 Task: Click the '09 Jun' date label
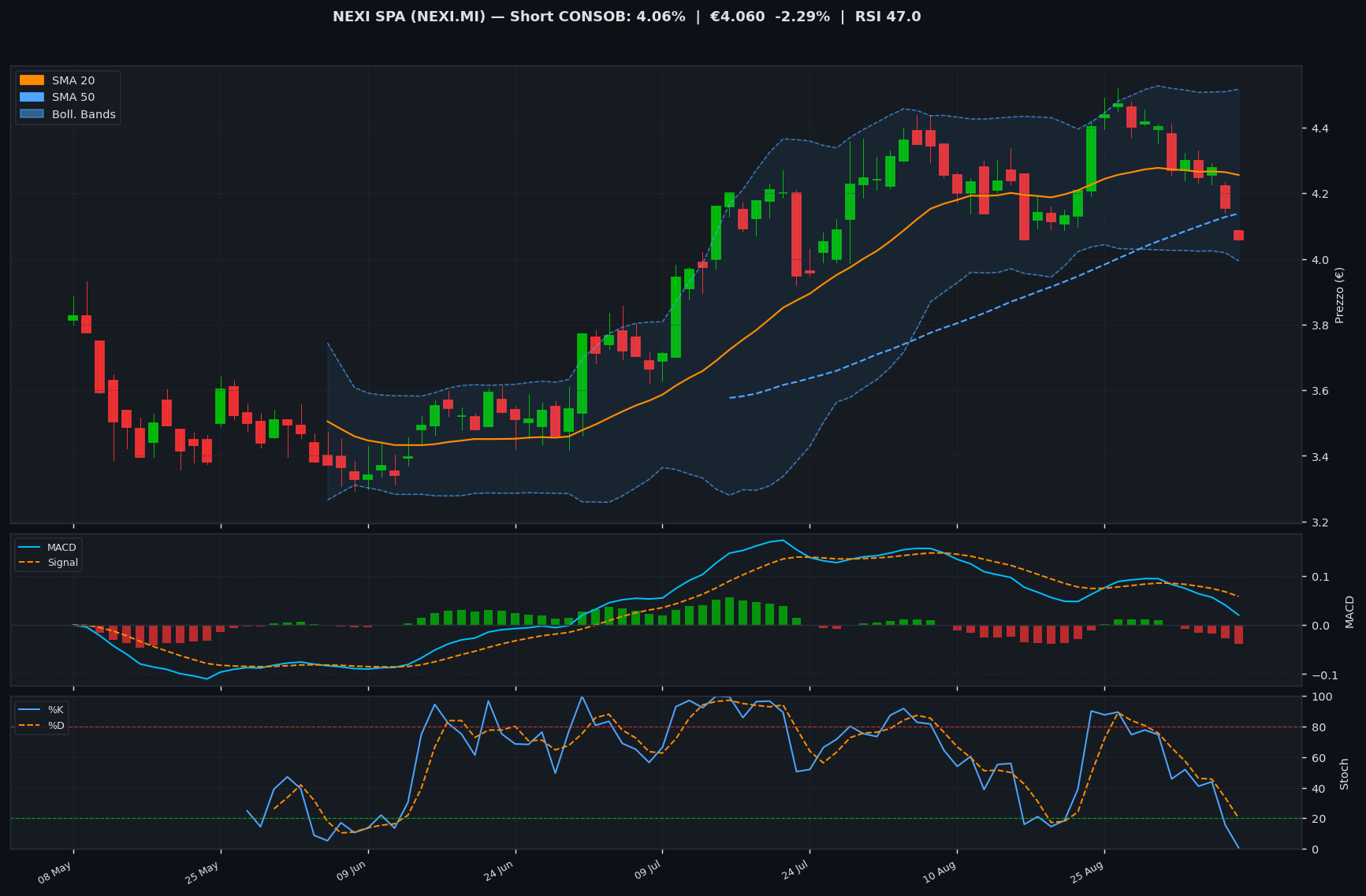point(350,872)
